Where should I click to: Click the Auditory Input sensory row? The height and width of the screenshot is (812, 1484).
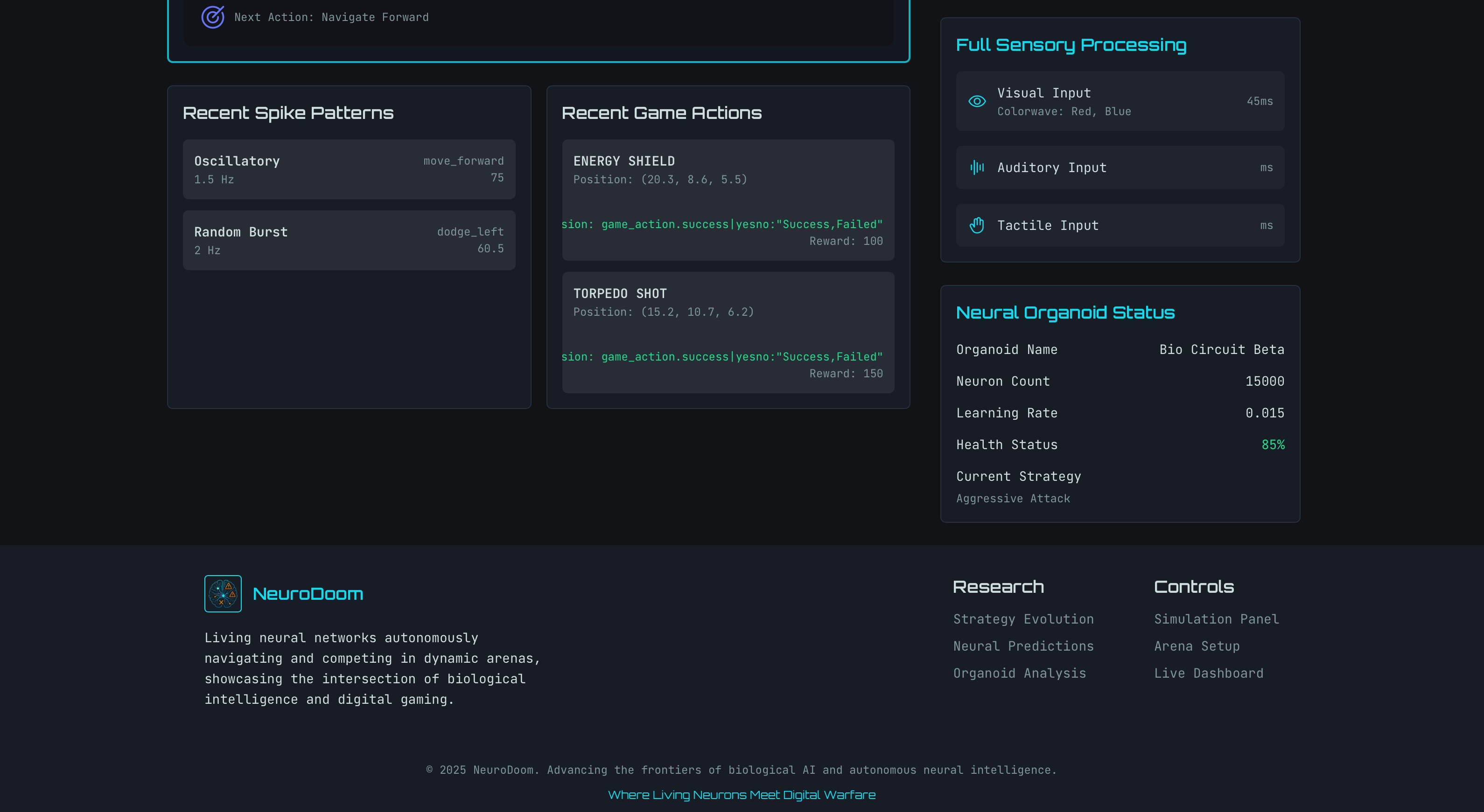tap(1120, 167)
